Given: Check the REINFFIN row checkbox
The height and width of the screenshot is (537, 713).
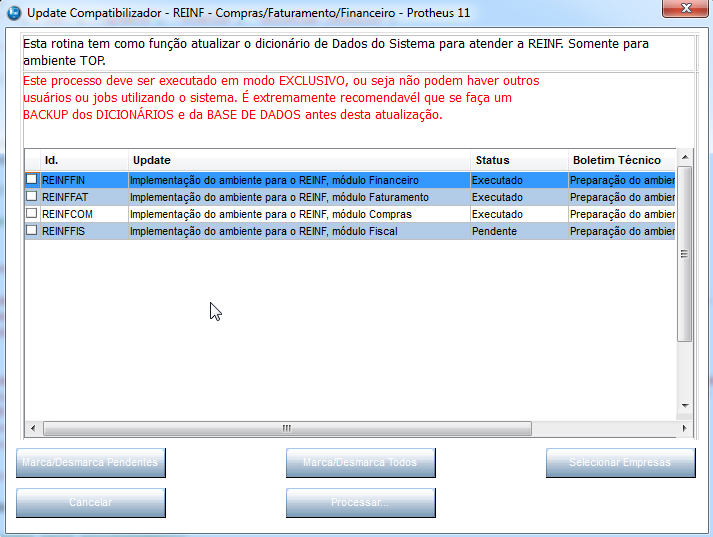Looking at the screenshot, I should pos(31,179).
